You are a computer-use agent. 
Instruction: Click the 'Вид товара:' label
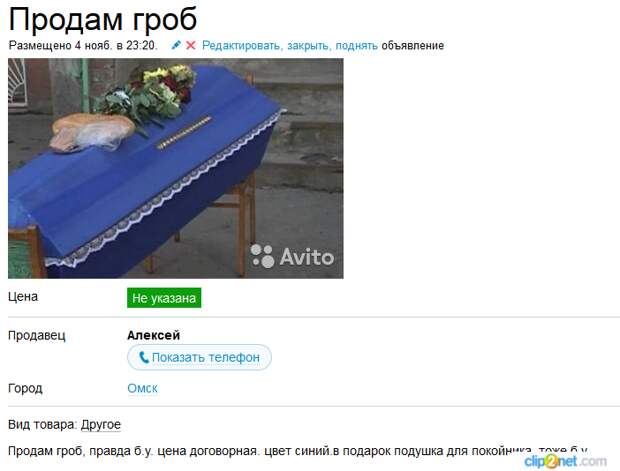43,425
